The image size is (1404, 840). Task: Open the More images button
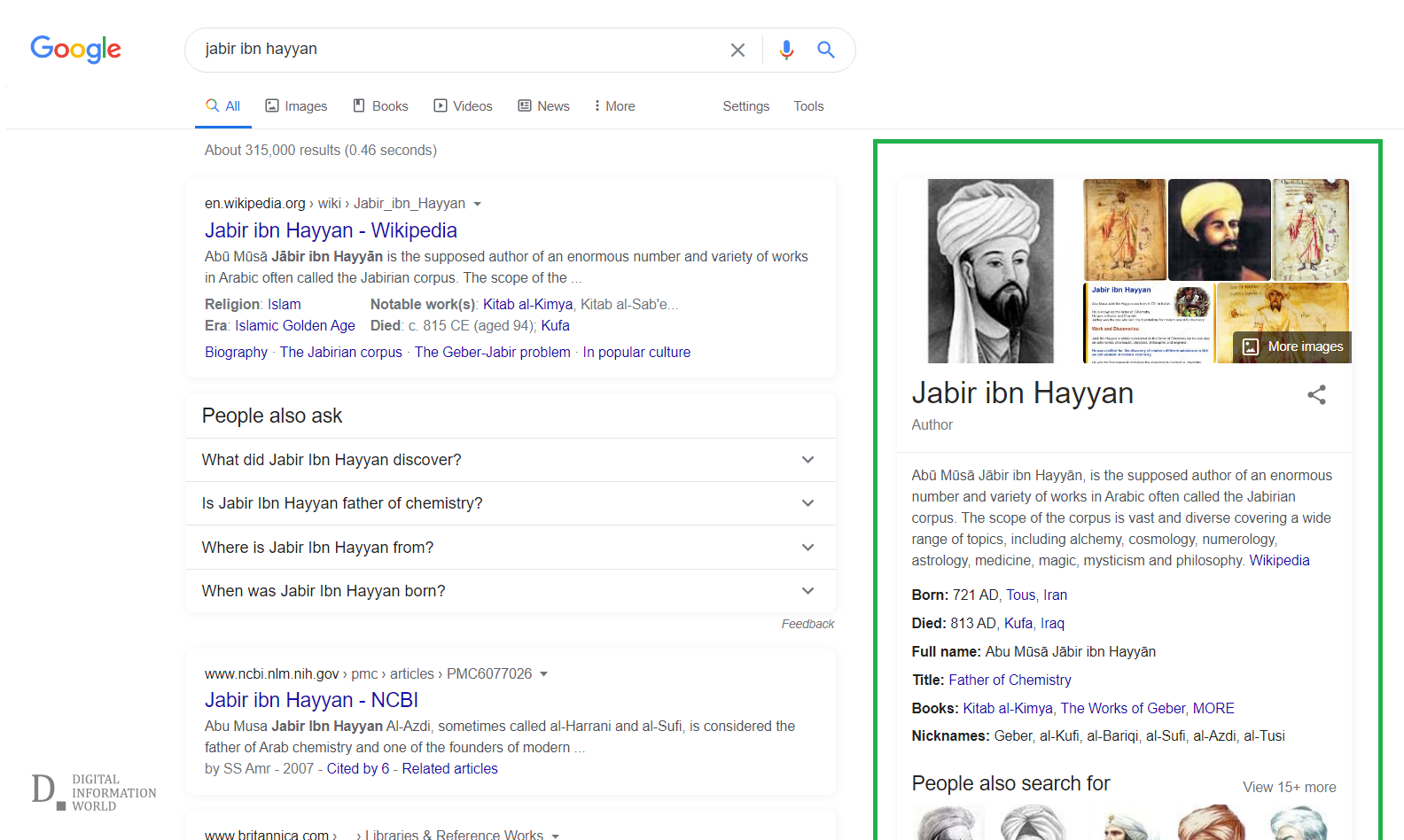[x=1292, y=346]
